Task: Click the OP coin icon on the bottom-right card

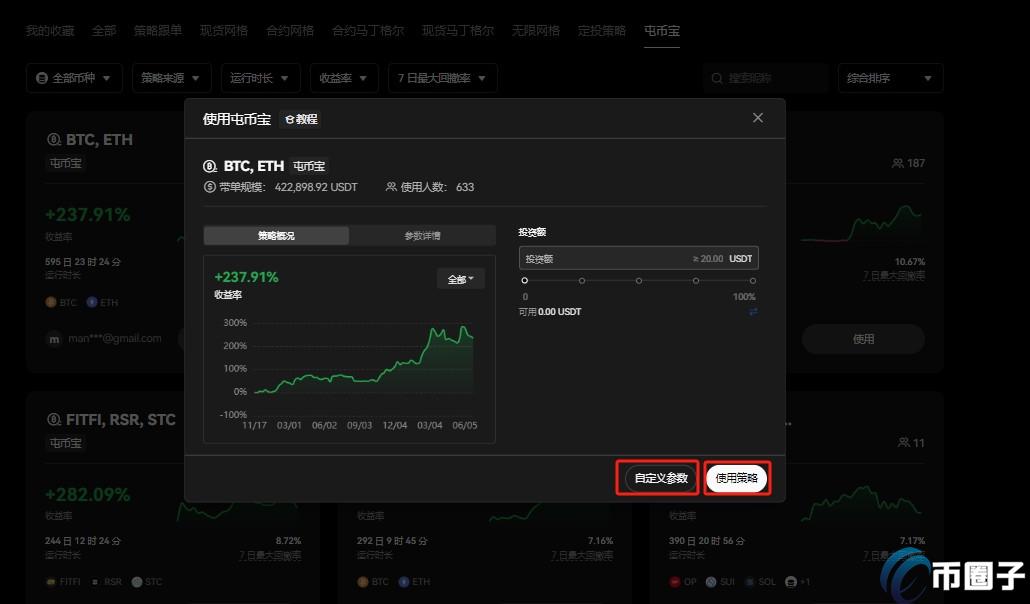Action: (x=674, y=581)
